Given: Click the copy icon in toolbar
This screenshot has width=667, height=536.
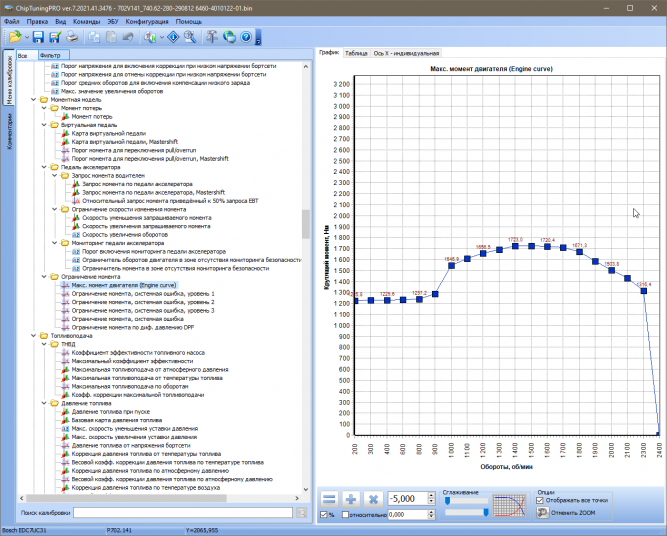Looking at the screenshot, I should point(94,37).
